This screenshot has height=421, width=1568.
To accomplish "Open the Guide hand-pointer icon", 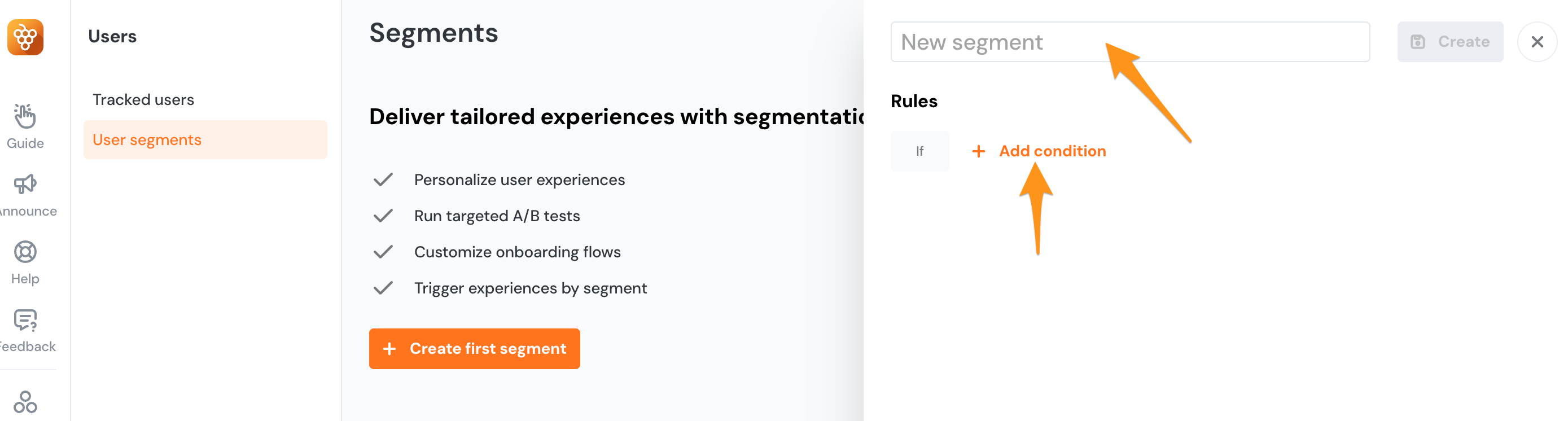I will click(x=25, y=116).
